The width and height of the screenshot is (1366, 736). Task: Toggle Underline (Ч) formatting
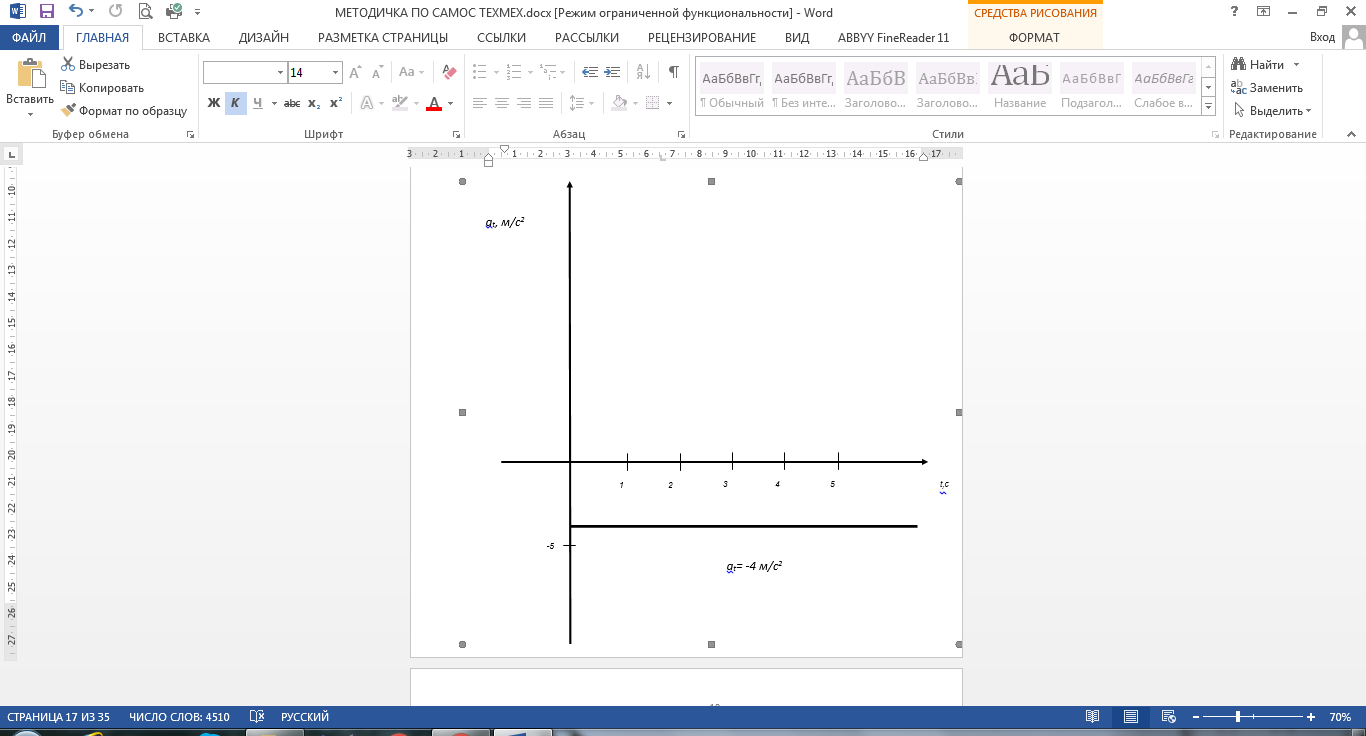tap(258, 103)
